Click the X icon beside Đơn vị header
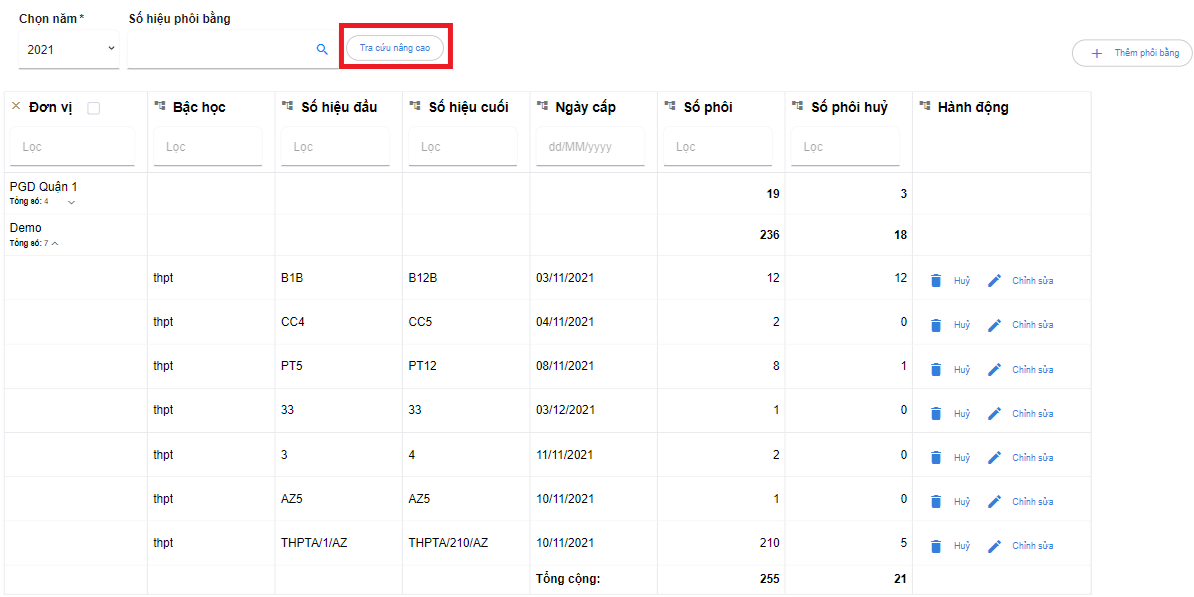Viewport: 1194px width, 597px height. pos(16,107)
